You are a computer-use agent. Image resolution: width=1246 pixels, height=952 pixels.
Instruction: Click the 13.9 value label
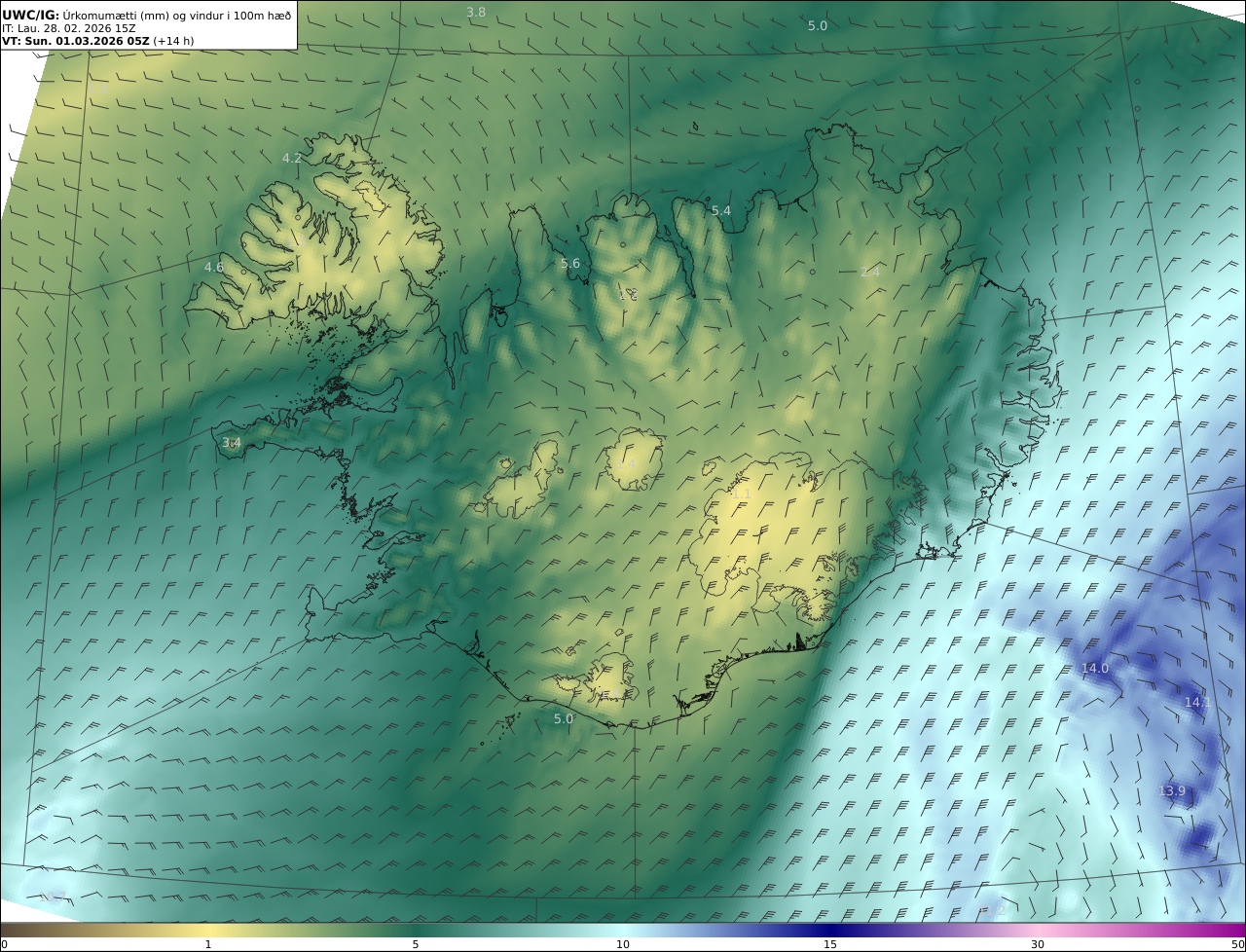pyautogui.click(x=1173, y=791)
